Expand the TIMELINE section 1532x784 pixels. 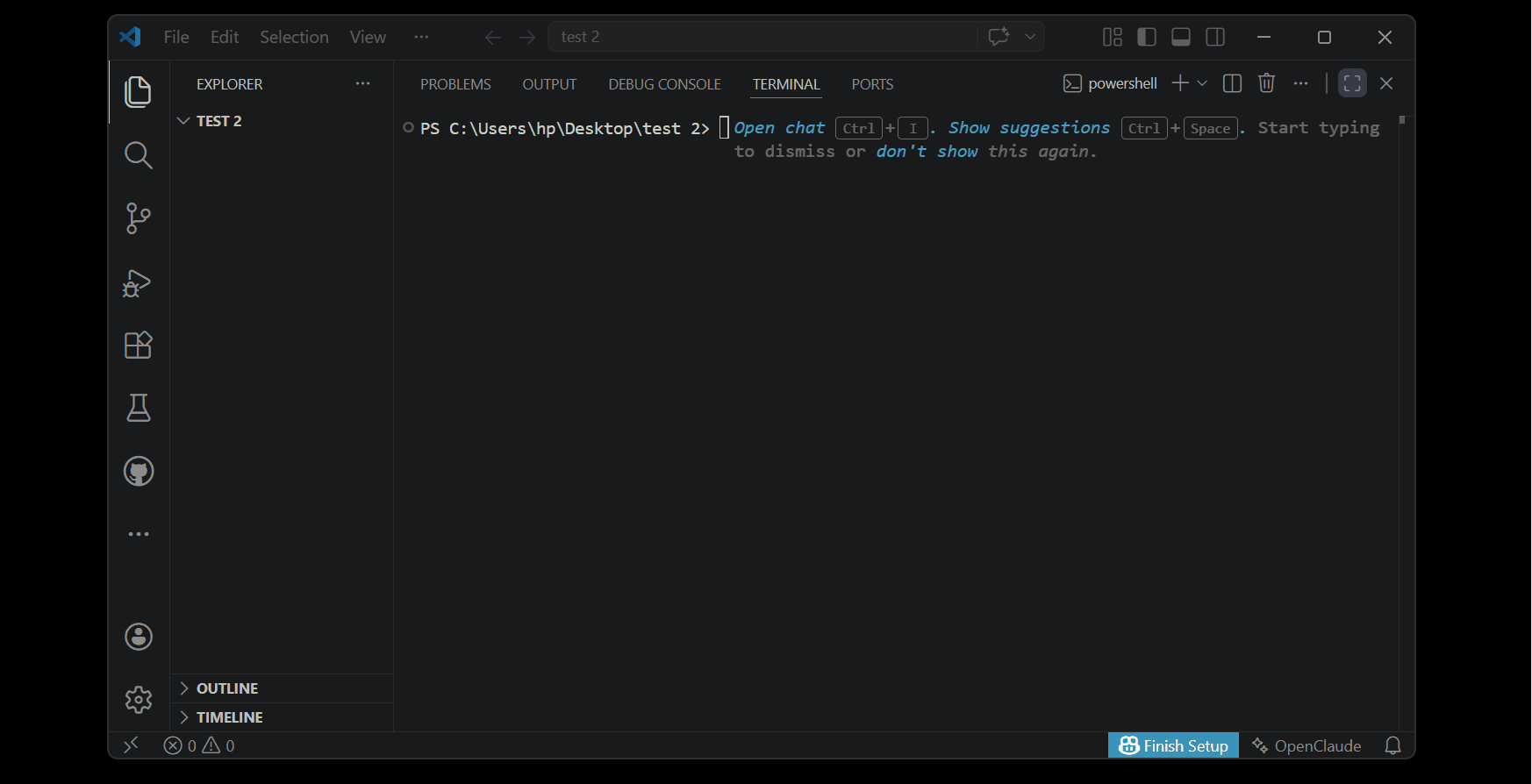click(229, 717)
